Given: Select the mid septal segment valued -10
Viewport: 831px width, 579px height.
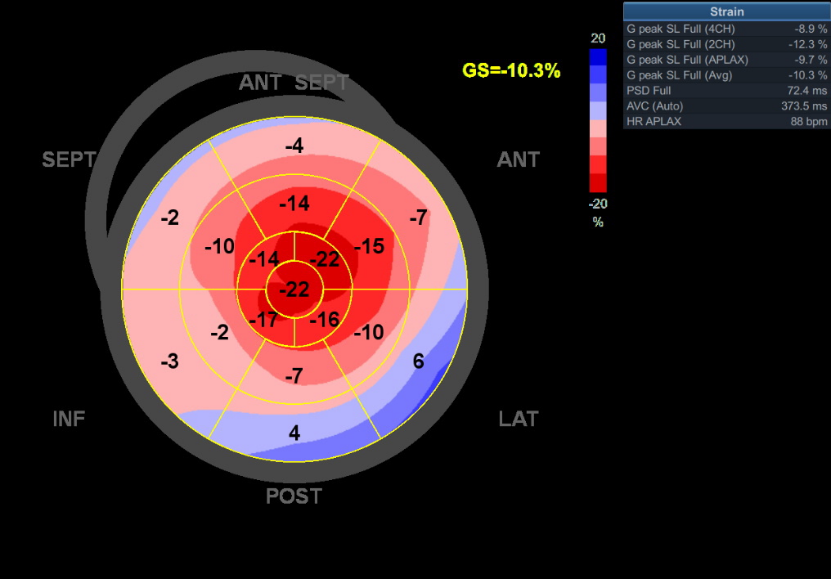Looking at the screenshot, I should click(x=219, y=246).
